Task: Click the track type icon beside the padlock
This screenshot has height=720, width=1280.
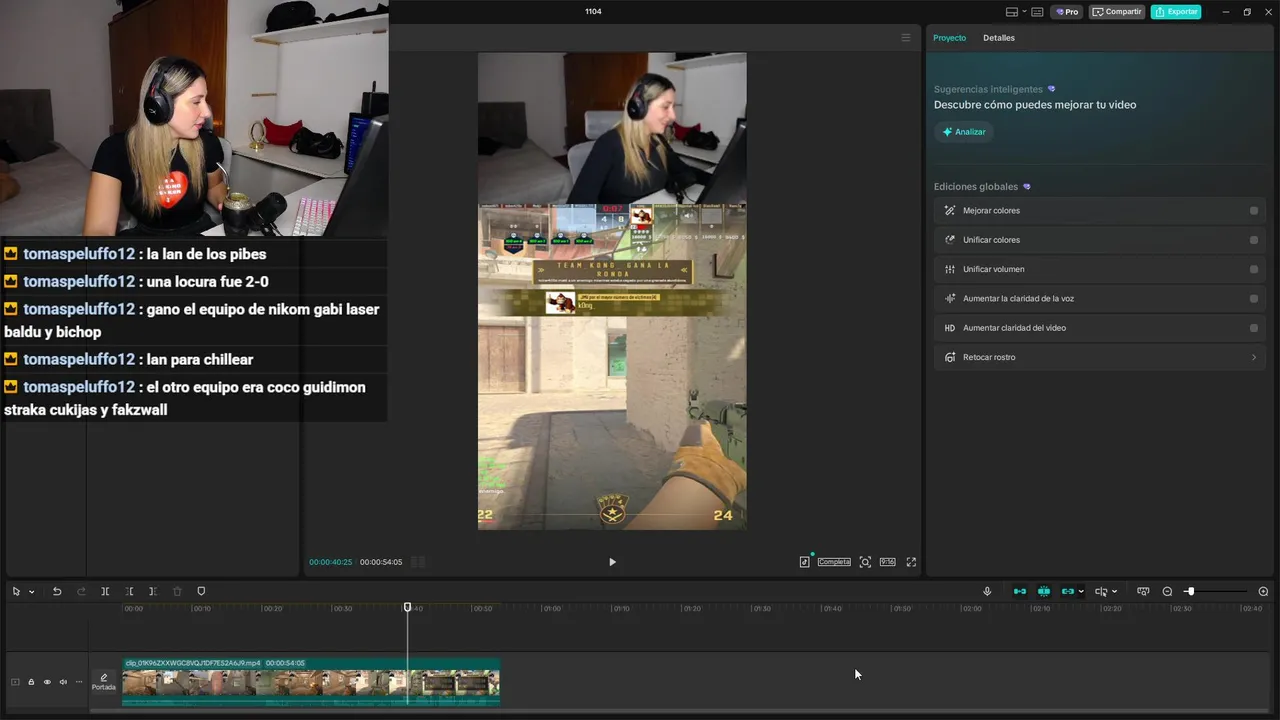Action: click(15, 682)
